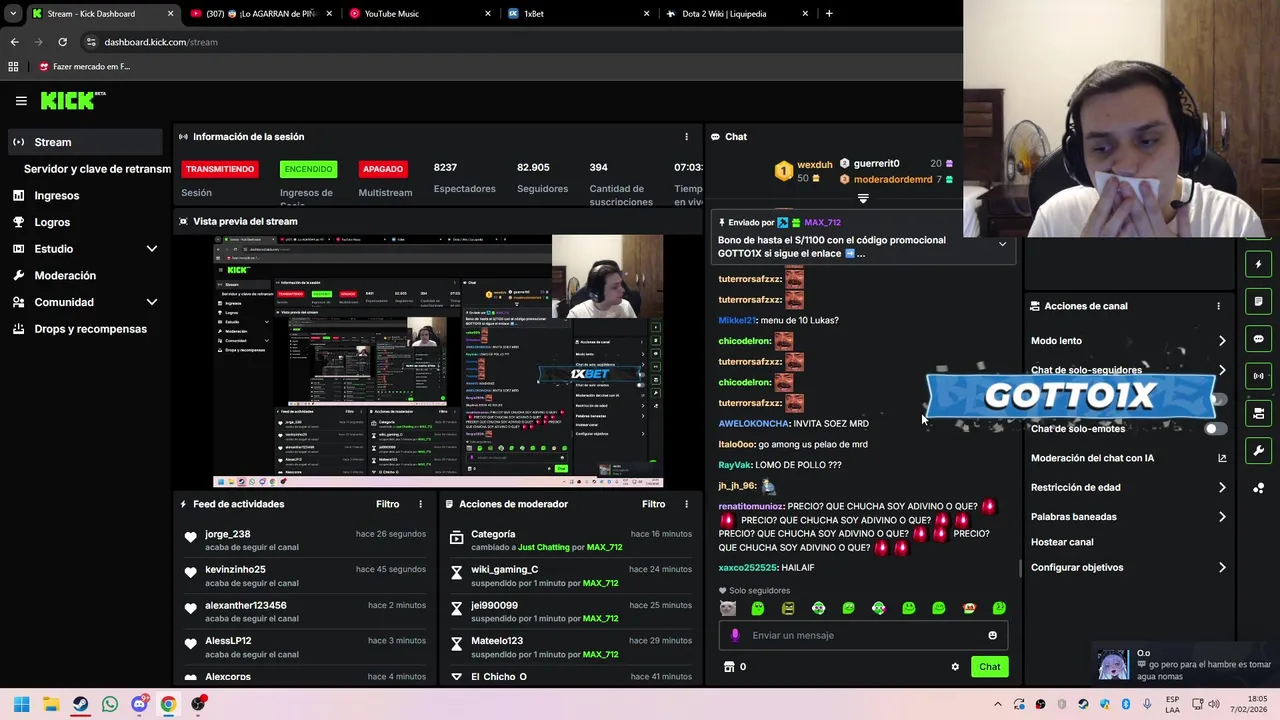Open File Explorer from the taskbar
The height and width of the screenshot is (720, 1280).
[x=51, y=704]
